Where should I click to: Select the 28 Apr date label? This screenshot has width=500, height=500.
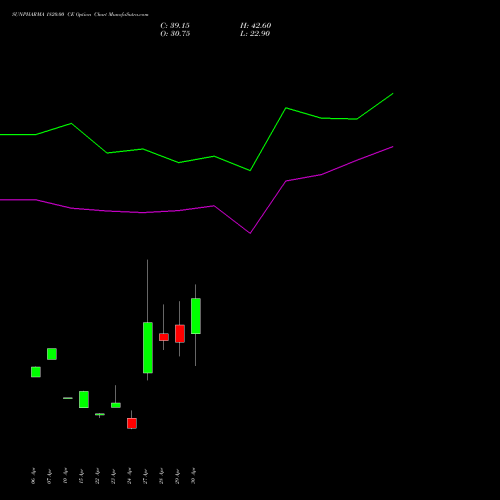(161, 476)
